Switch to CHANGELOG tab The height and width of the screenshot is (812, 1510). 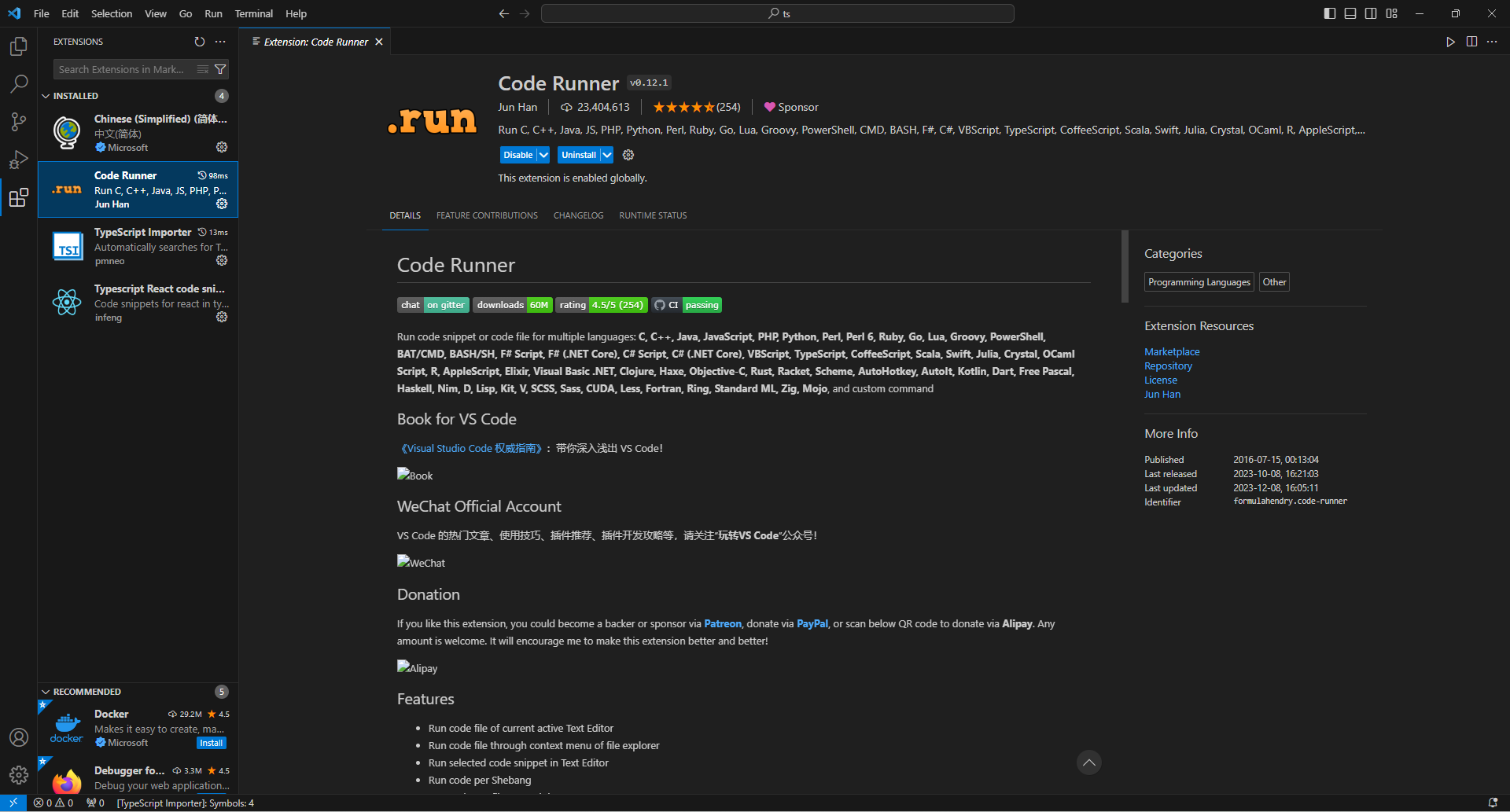(x=578, y=215)
